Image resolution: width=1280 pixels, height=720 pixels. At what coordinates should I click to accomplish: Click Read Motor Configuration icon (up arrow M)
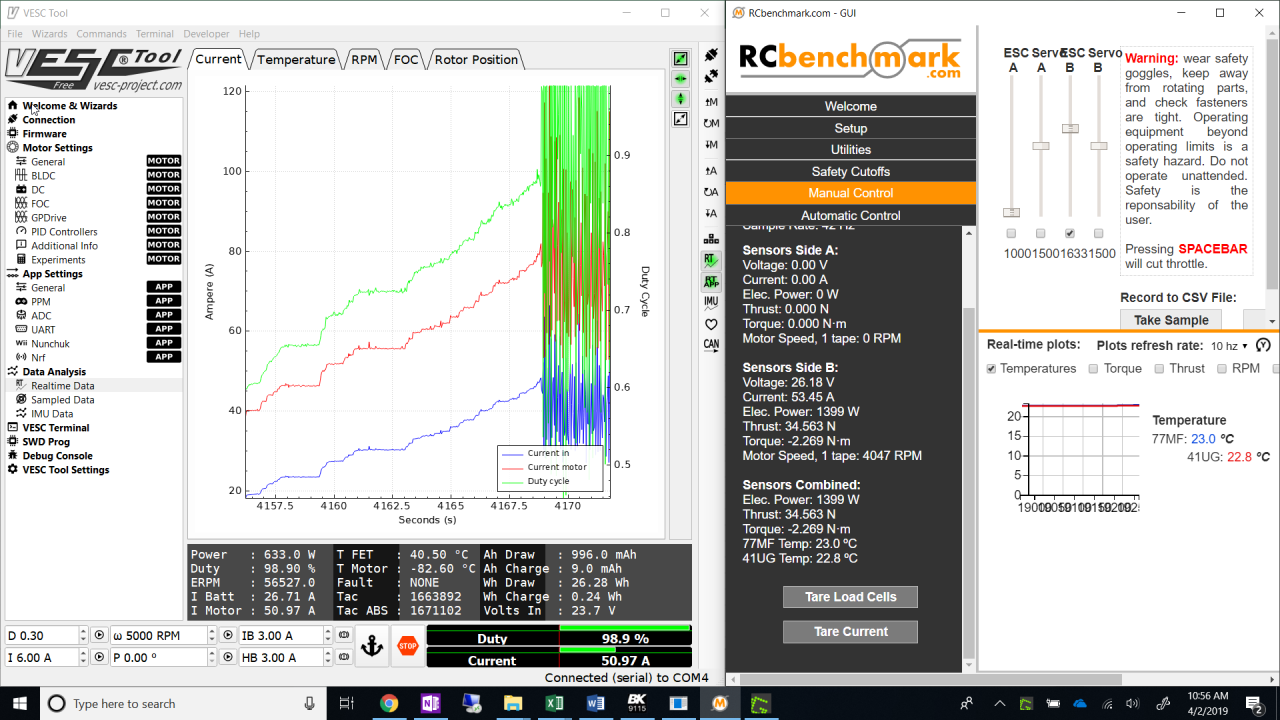711,102
